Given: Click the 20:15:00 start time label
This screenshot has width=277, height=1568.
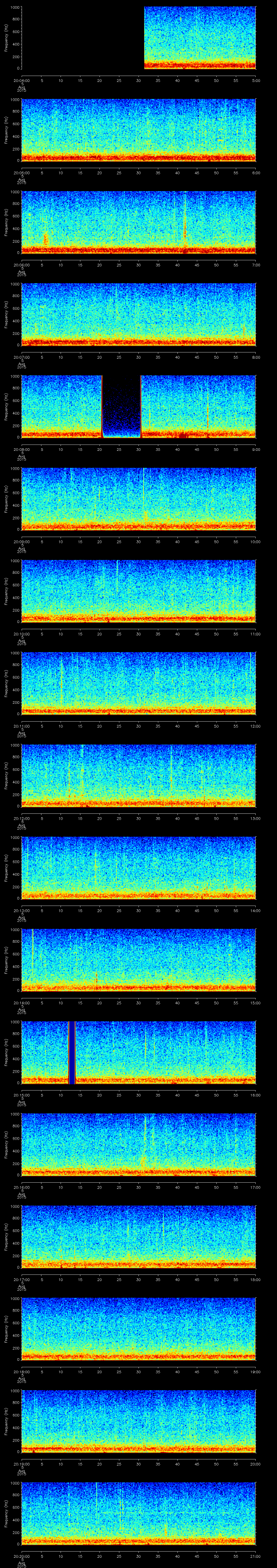Looking at the screenshot, I should click(x=21, y=1095).
